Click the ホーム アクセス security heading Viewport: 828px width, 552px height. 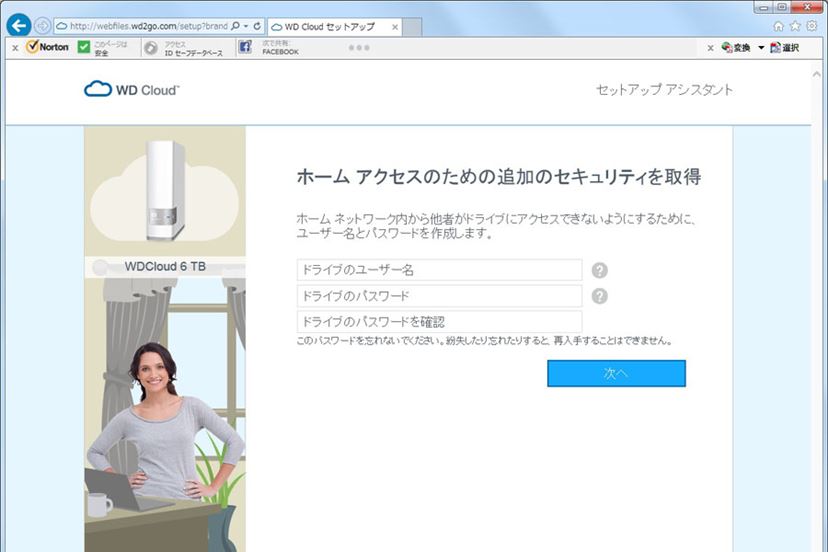[x=498, y=176]
